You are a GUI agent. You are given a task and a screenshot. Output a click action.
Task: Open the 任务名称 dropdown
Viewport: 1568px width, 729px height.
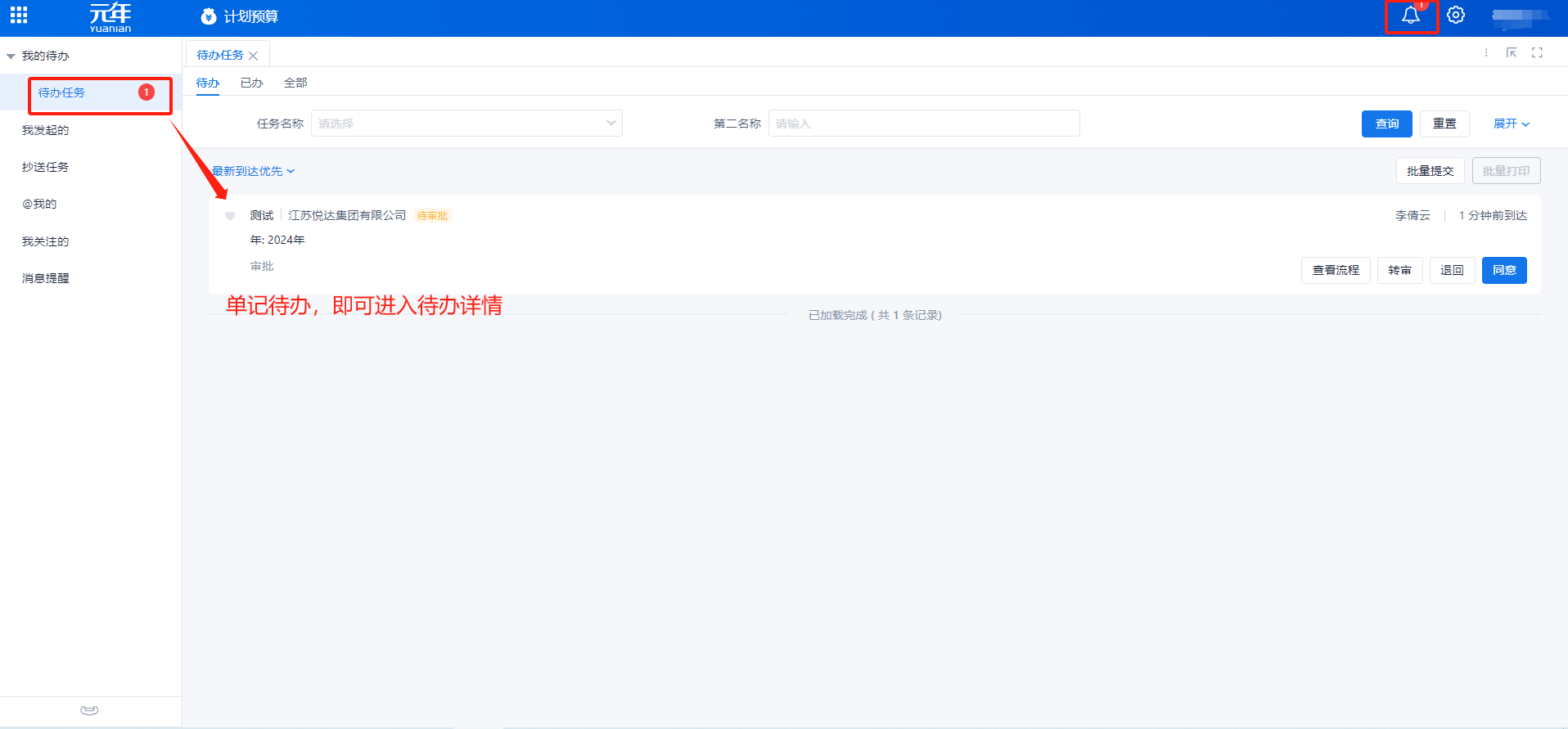466,124
